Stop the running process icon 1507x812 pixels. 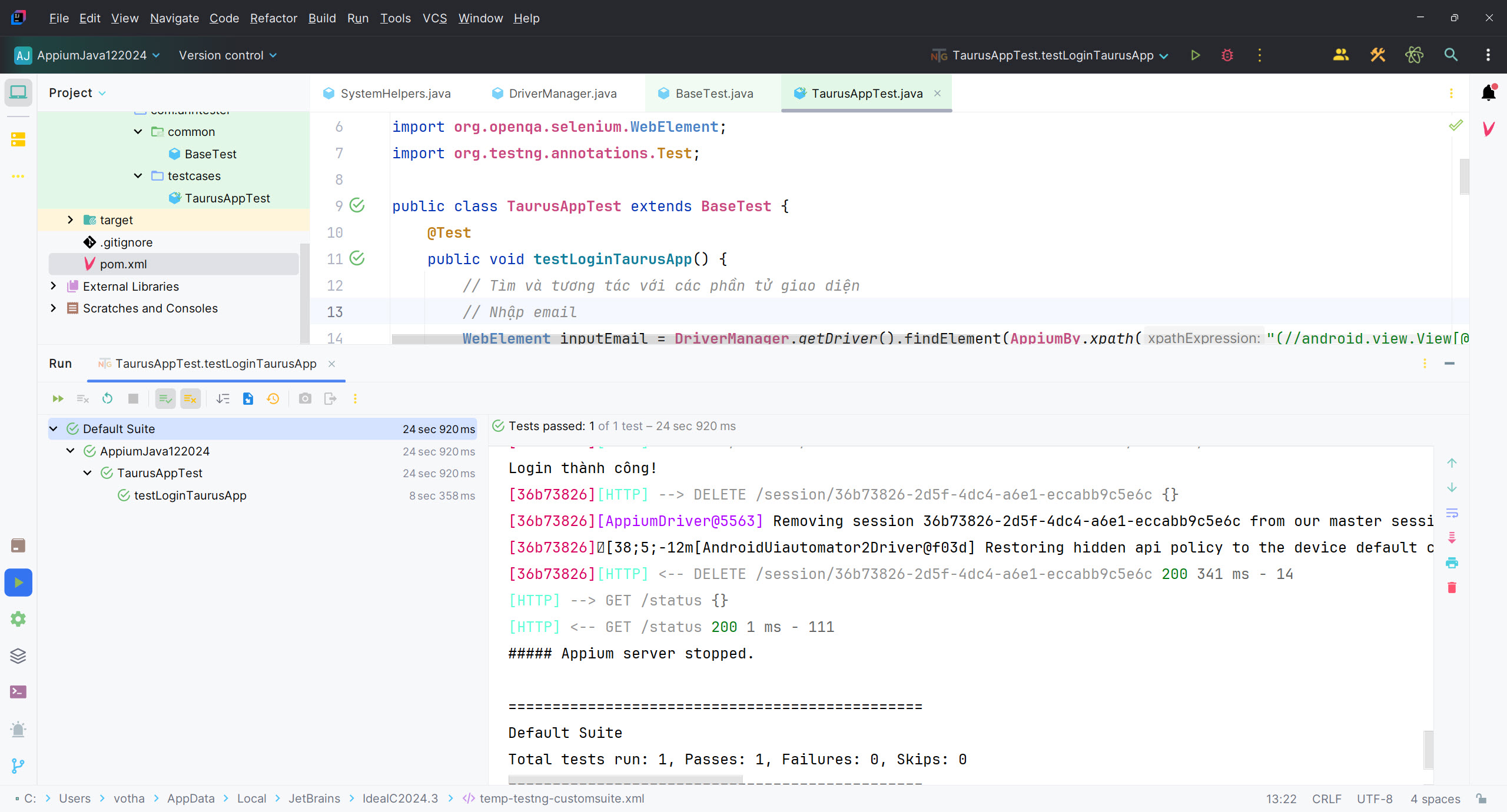(x=133, y=398)
